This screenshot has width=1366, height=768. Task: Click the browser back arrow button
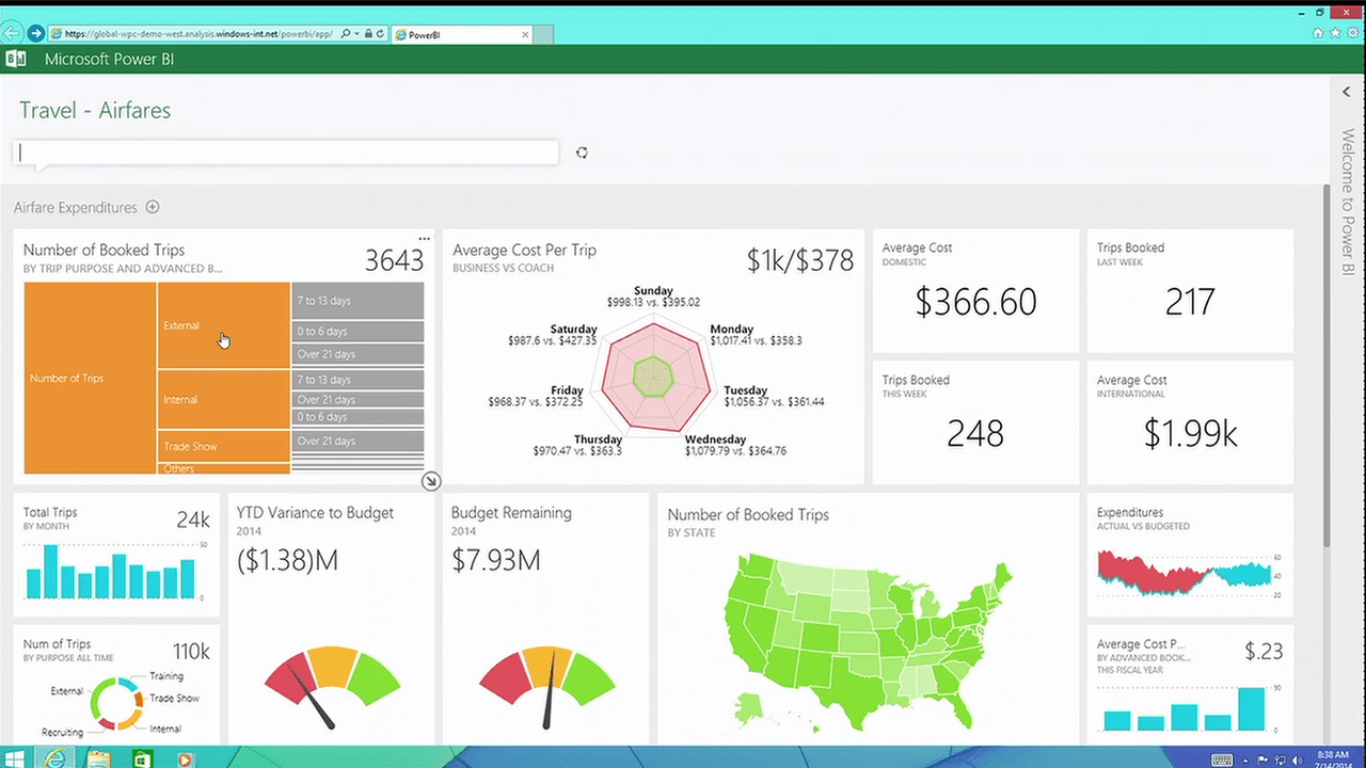[12, 33]
